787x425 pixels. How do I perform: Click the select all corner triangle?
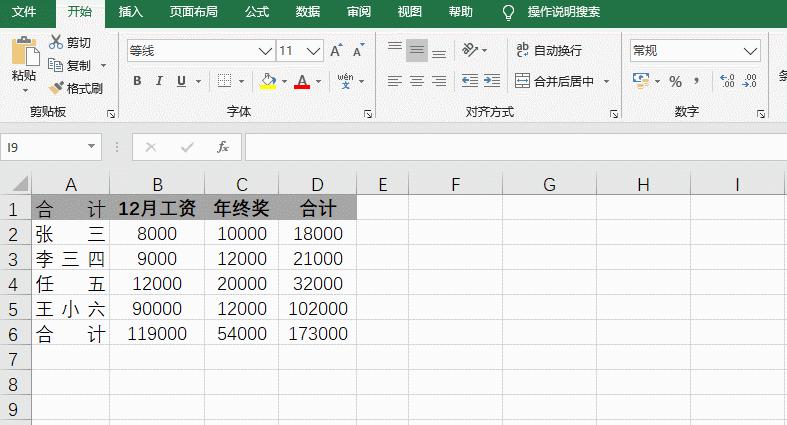point(20,184)
